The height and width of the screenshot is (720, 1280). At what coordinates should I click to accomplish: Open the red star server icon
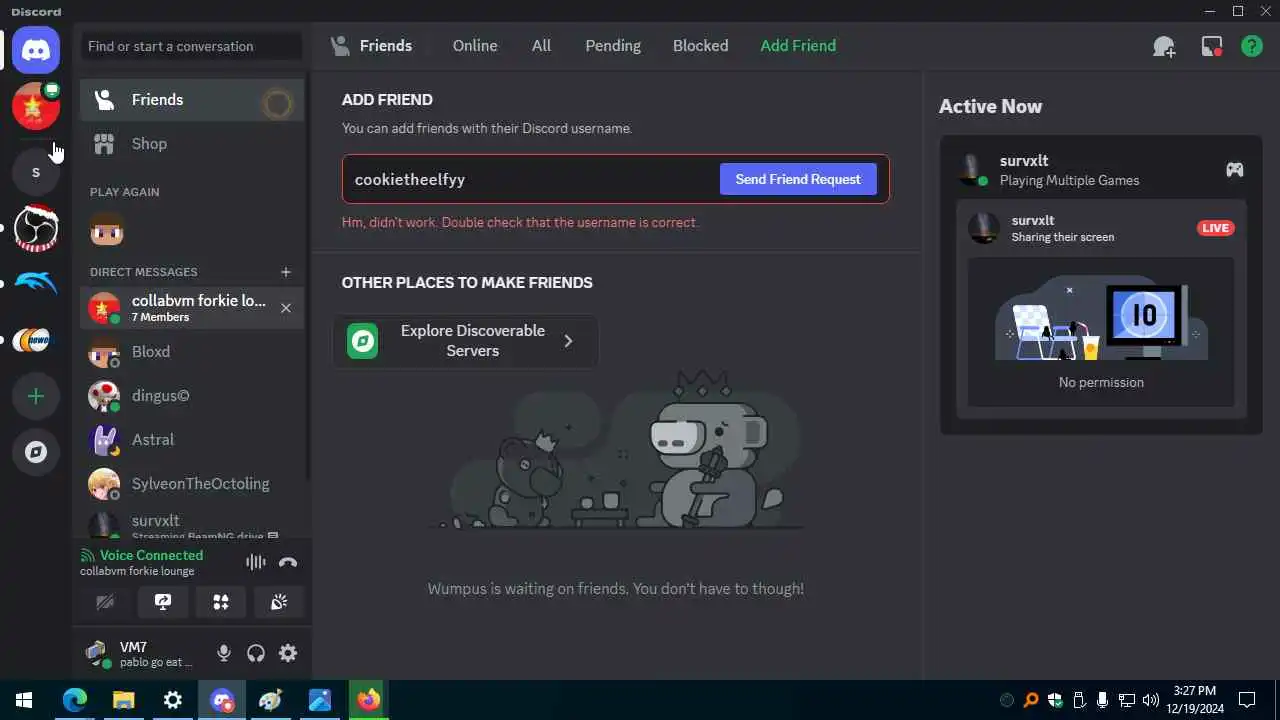click(x=36, y=106)
